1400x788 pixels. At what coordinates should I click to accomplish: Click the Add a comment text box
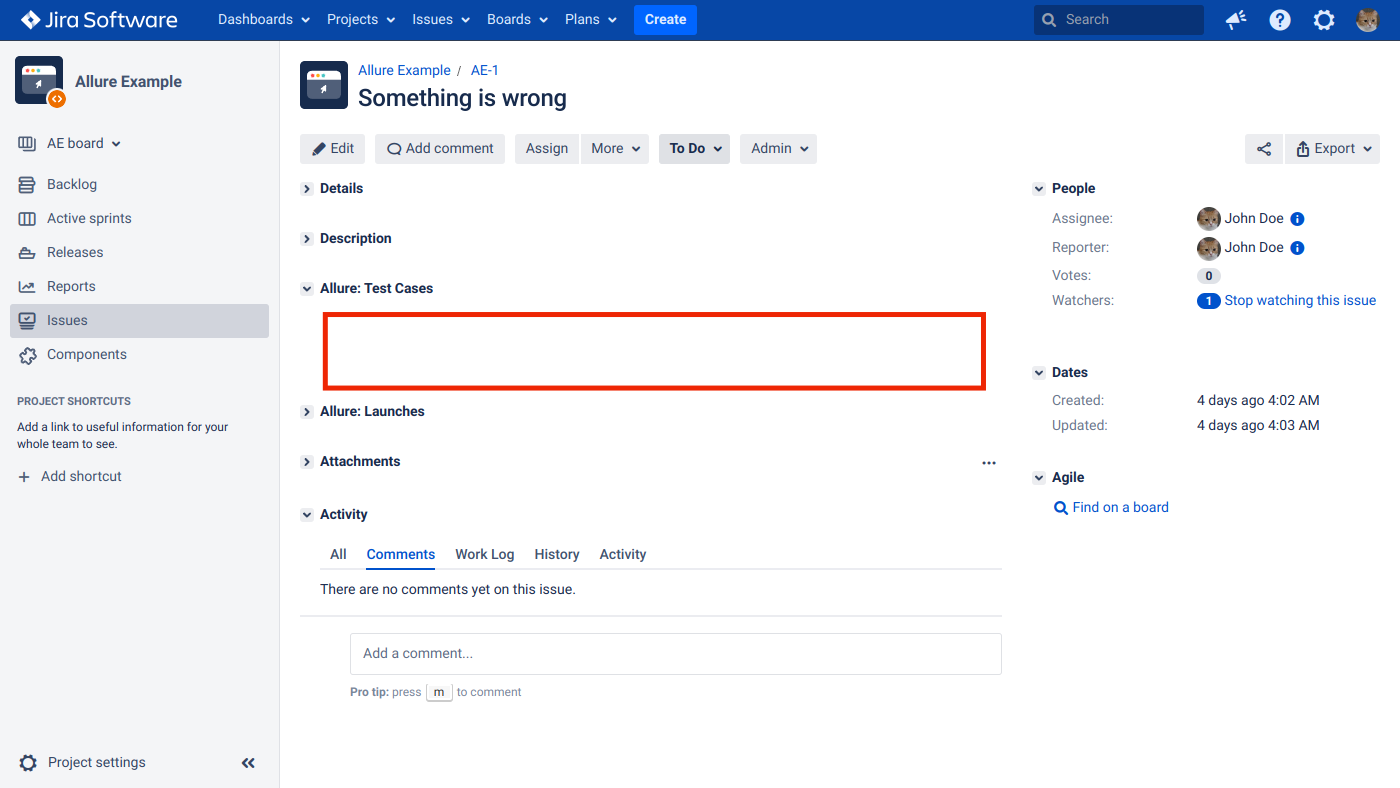[x=675, y=654]
